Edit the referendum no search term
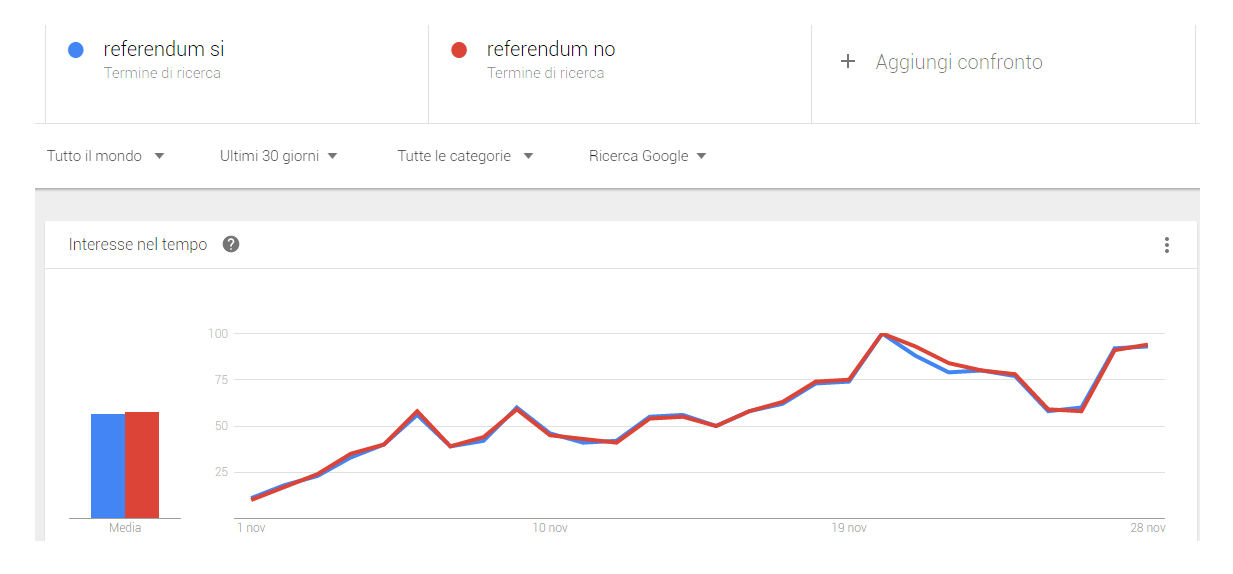The height and width of the screenshot is (574, 1233). pos(551,49)
